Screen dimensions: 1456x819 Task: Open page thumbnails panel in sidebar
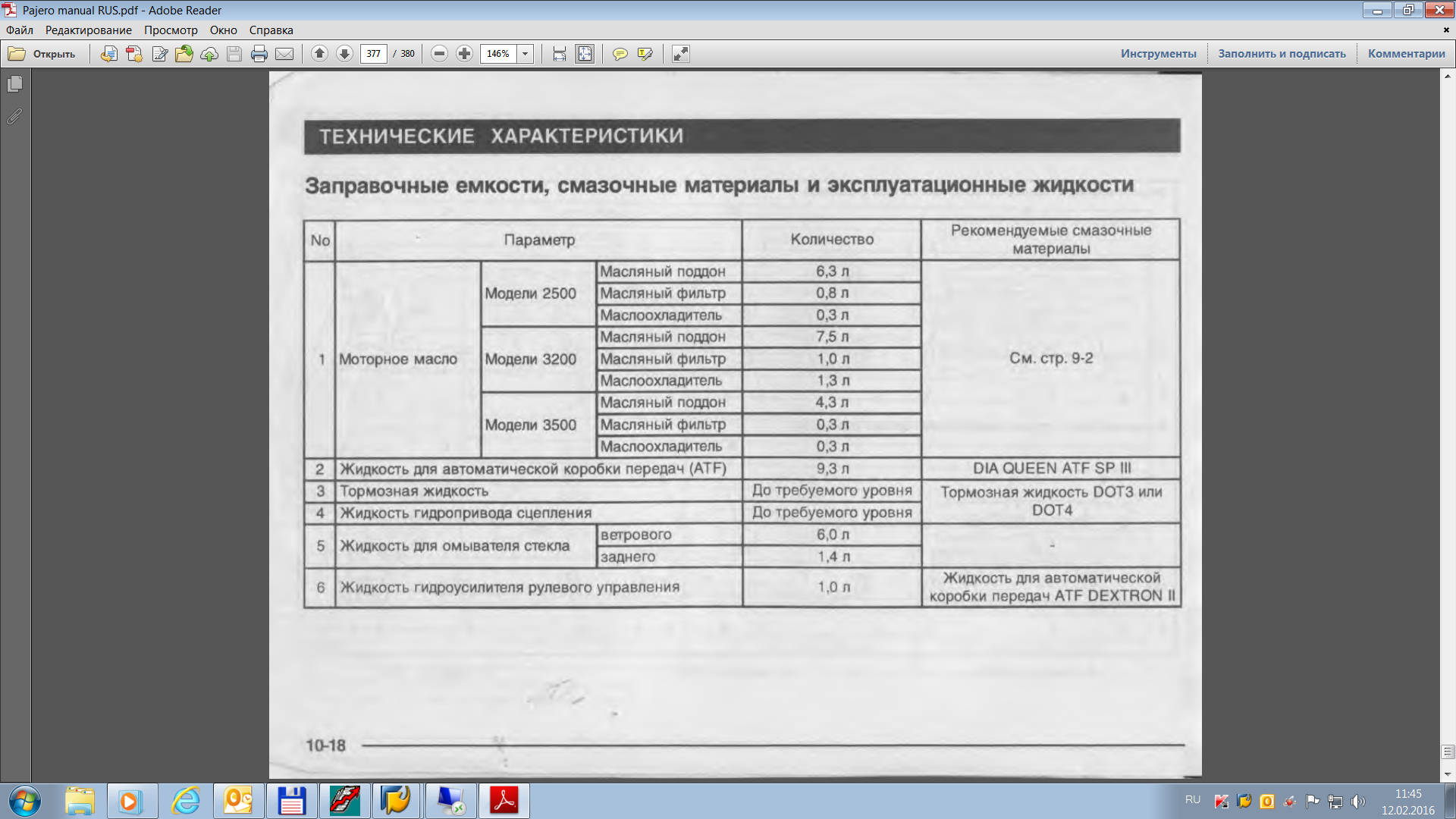point(14,84)
